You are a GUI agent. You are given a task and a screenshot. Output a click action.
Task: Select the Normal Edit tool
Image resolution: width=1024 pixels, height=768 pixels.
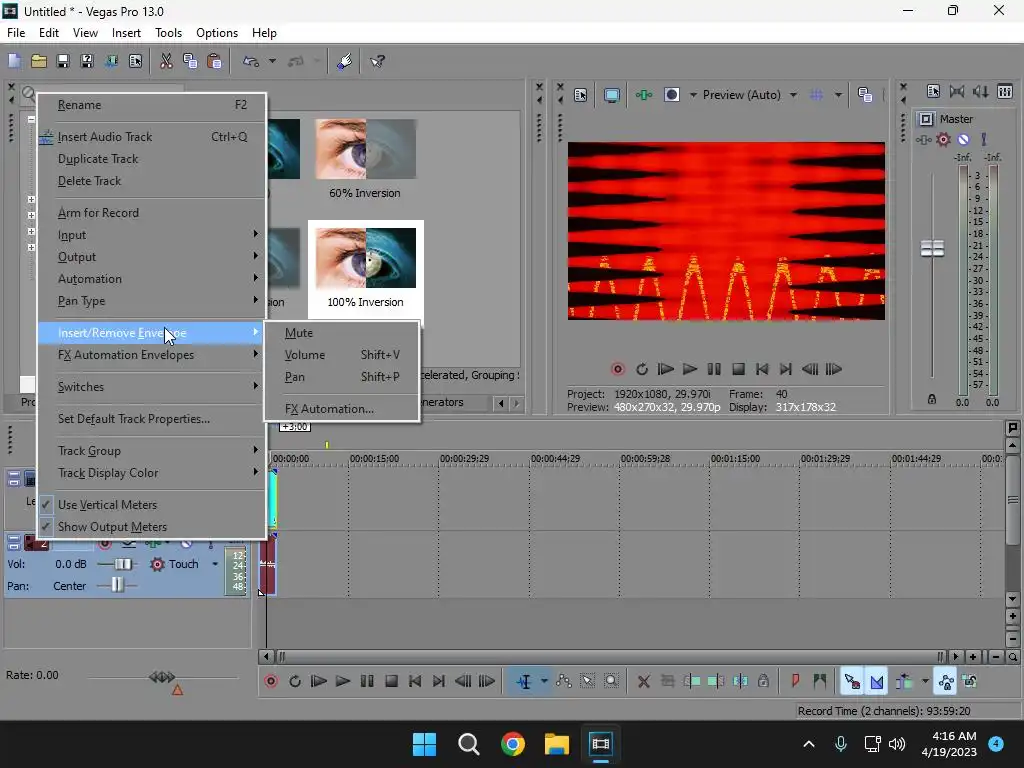point(524,682)
